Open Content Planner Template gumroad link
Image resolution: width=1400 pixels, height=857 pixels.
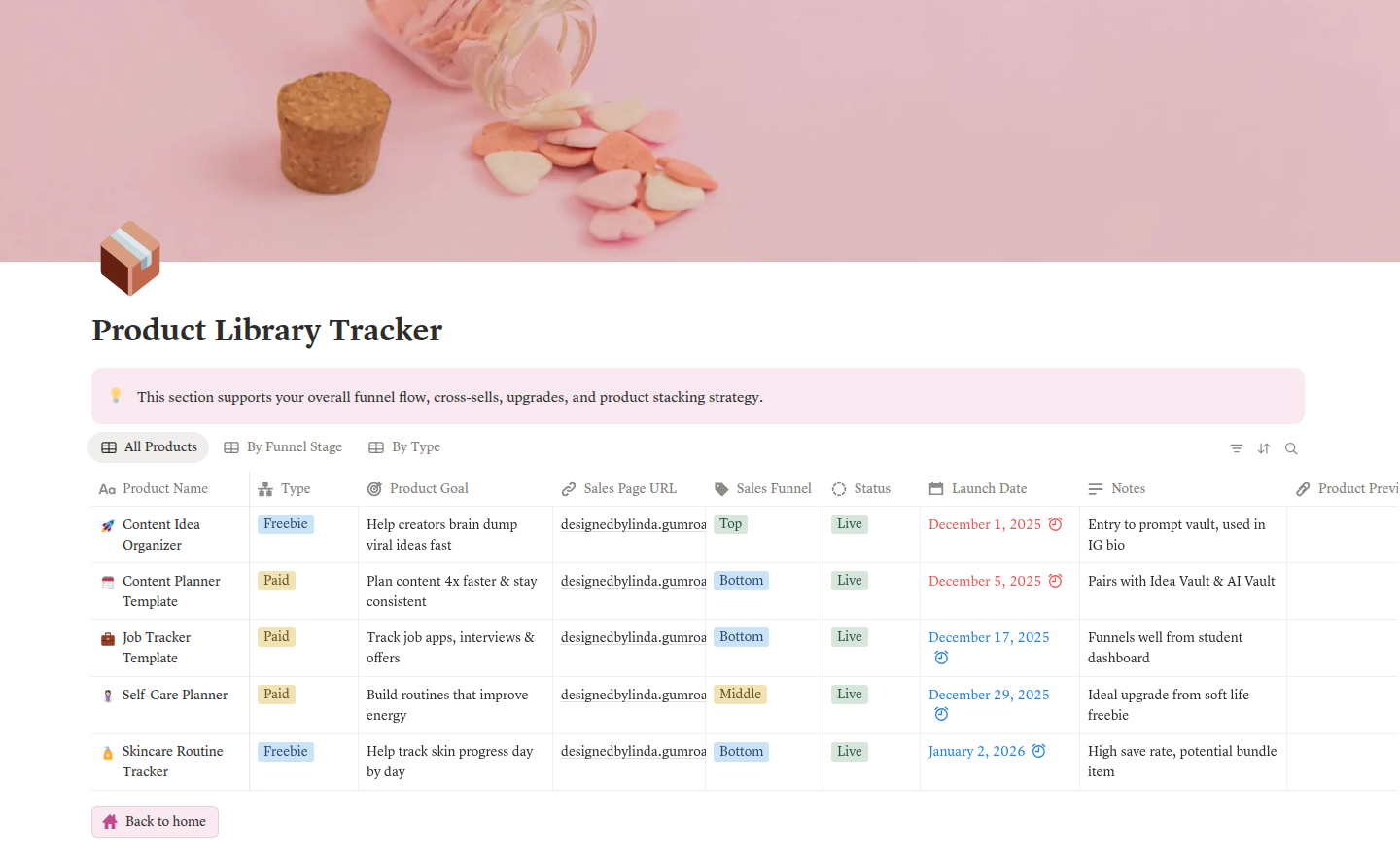(633, 581)
